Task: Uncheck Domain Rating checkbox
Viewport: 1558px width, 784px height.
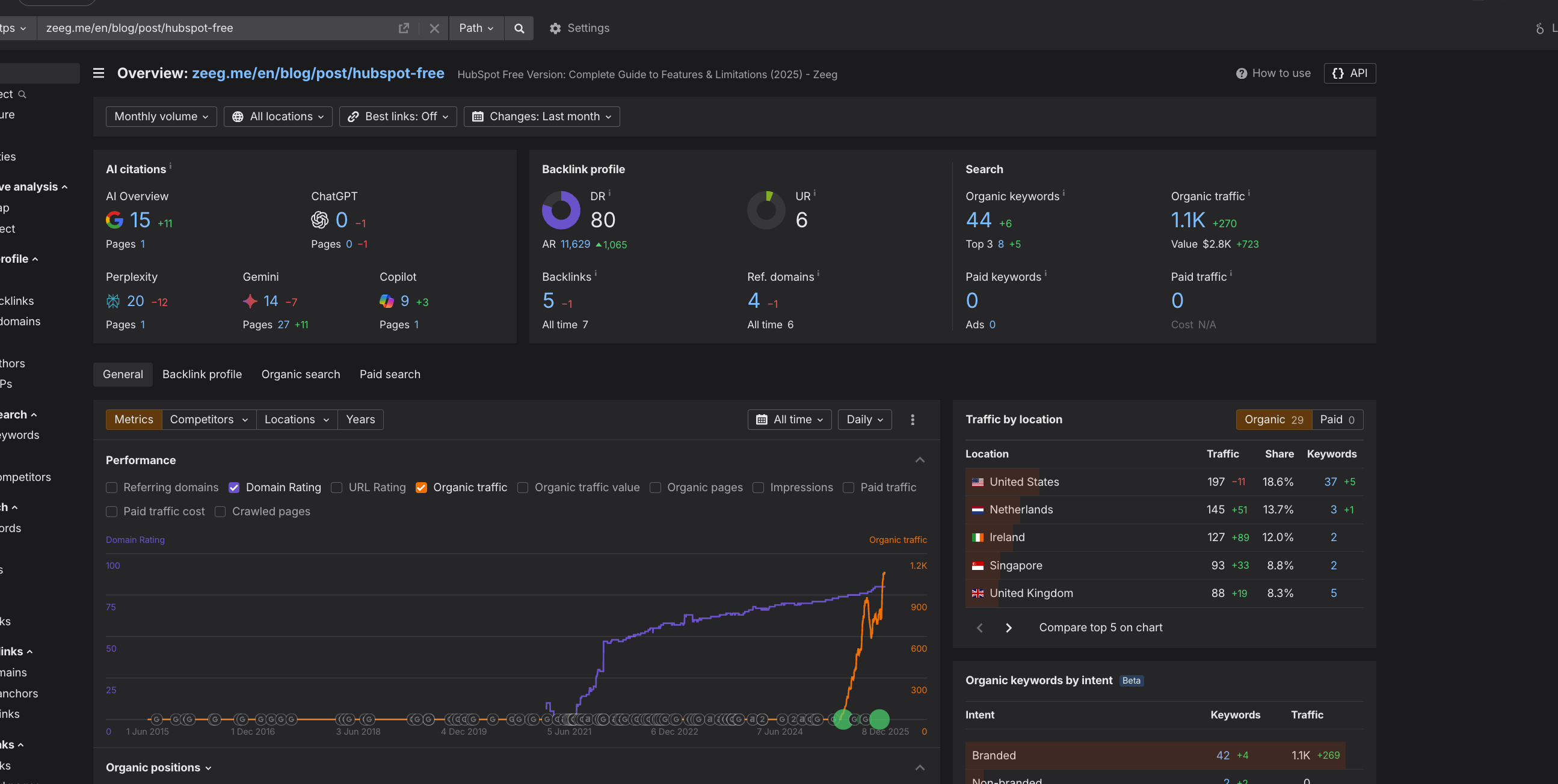Action: (x=234, y=487)
